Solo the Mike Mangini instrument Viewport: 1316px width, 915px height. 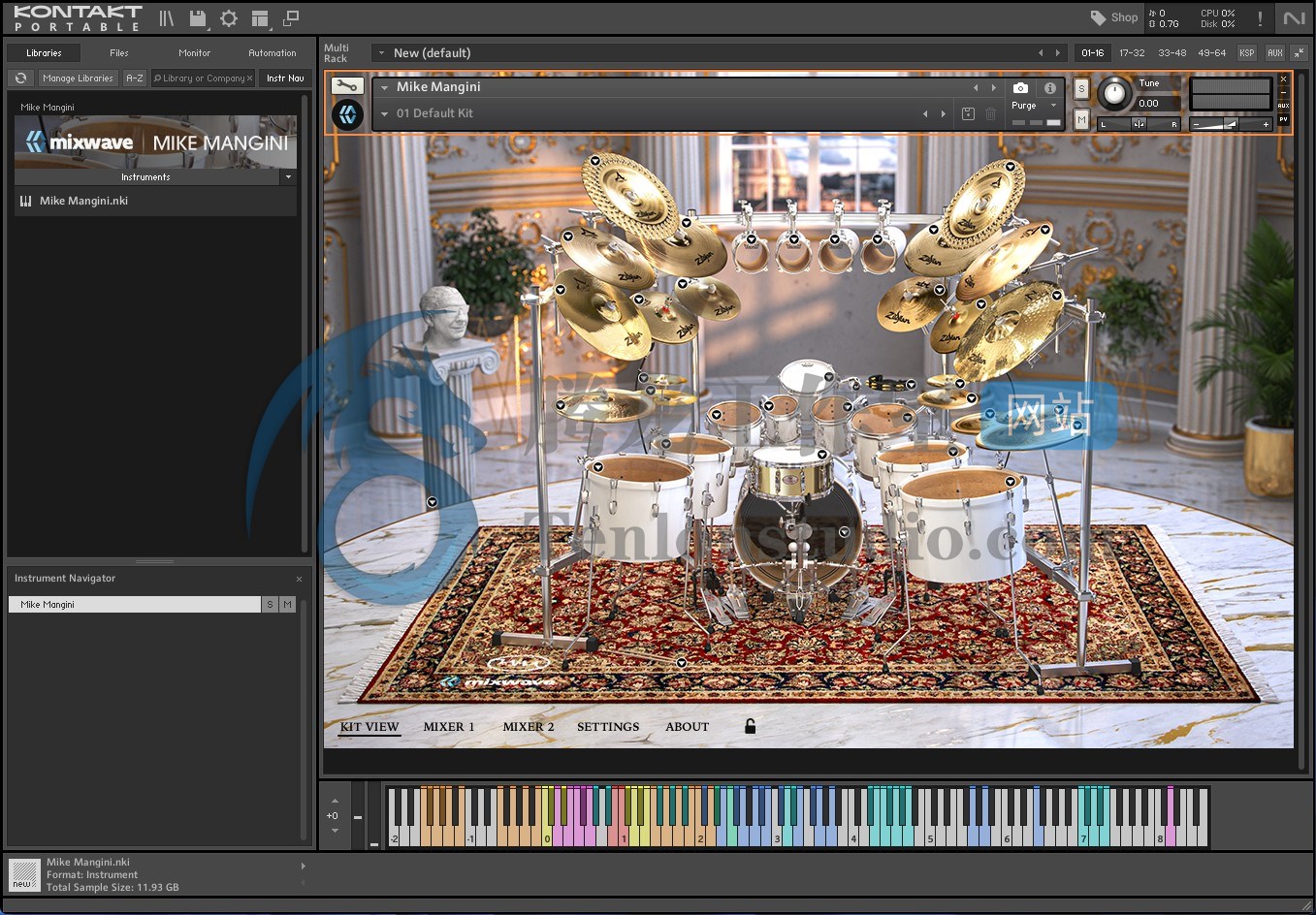(1081, 89)
